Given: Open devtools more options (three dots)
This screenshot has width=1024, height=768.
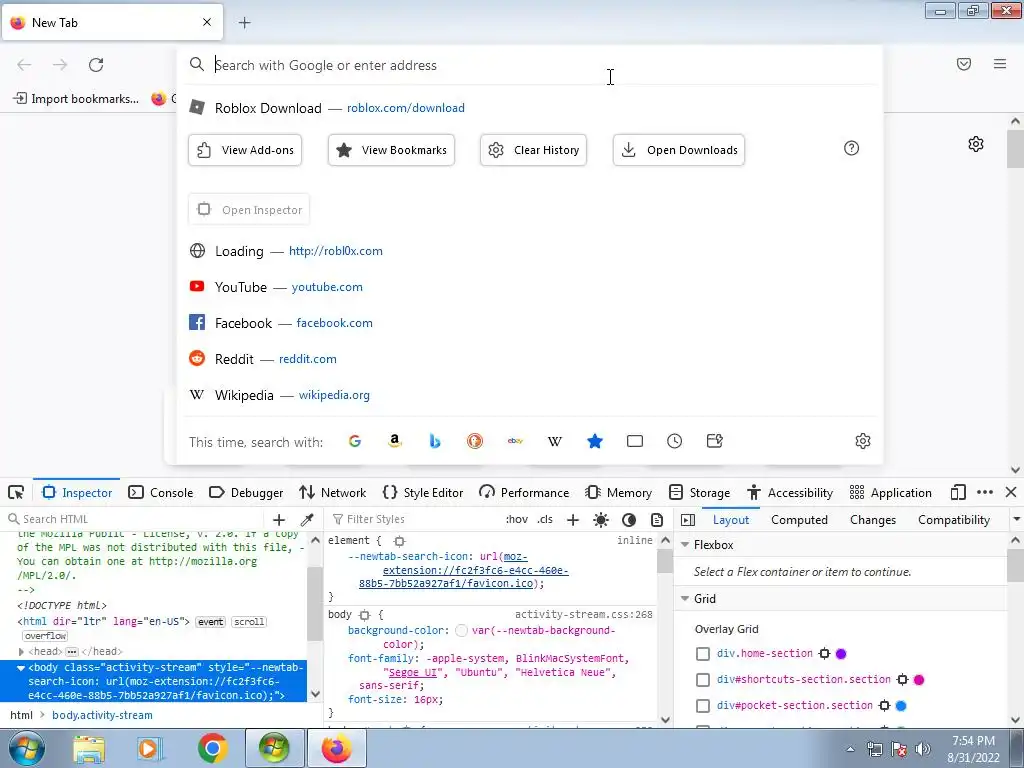Looking at the screenshot, I should pyautogui.click(x=985, y=492).
